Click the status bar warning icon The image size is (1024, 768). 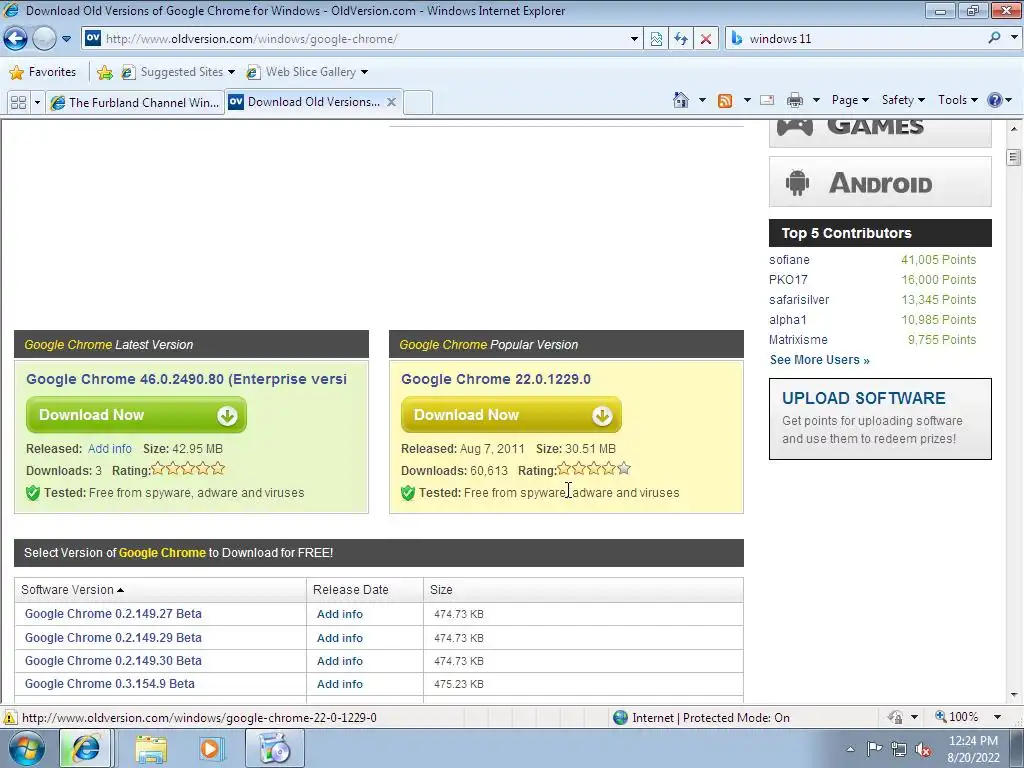pyautogui.click(x=10, y=717)
